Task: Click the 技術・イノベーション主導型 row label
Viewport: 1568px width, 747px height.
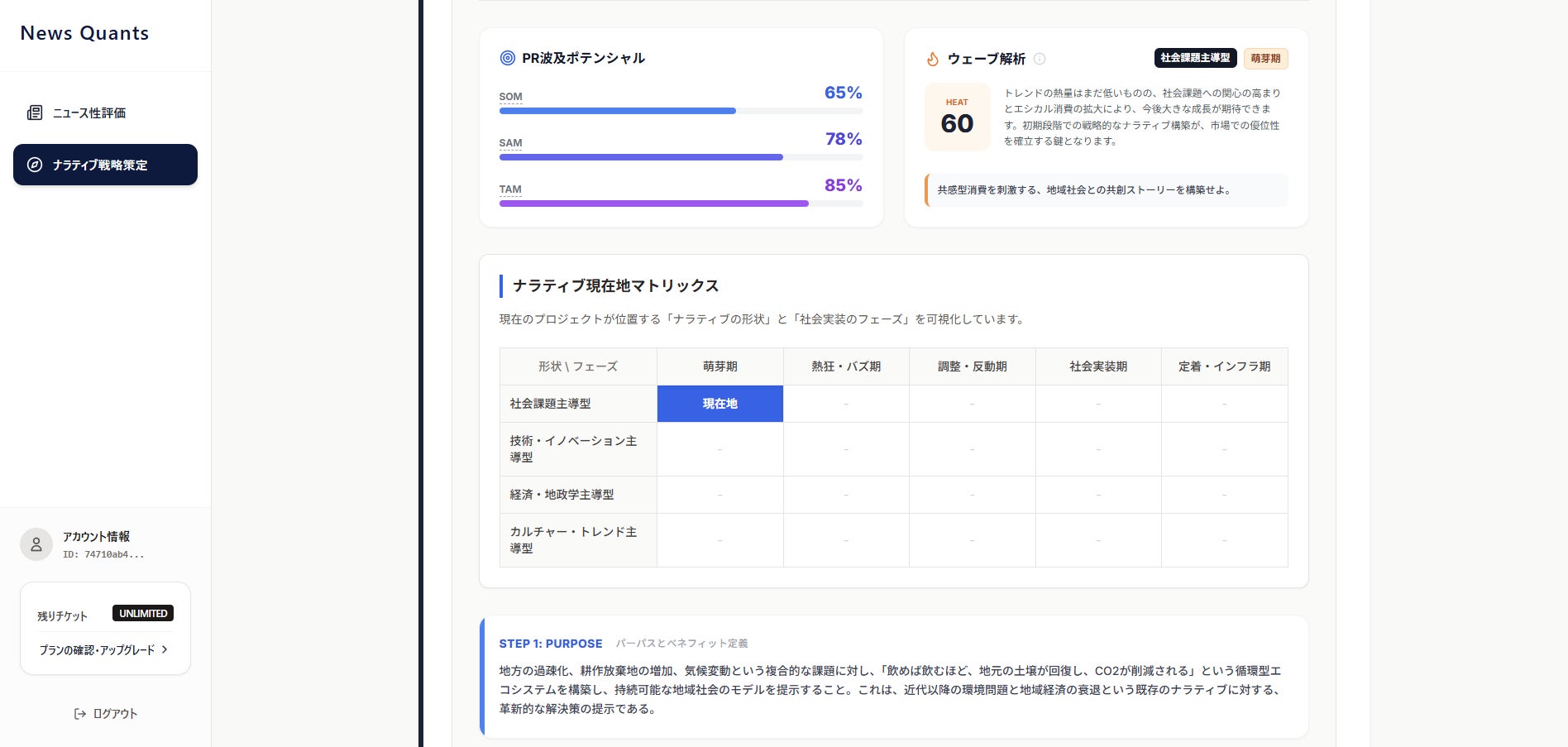Action: pyautogui.click(x=578, y=449)
